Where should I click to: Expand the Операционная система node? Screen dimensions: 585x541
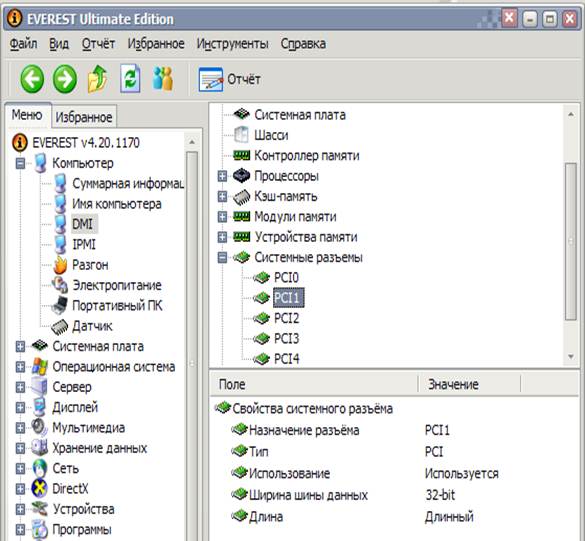(21, 367)
